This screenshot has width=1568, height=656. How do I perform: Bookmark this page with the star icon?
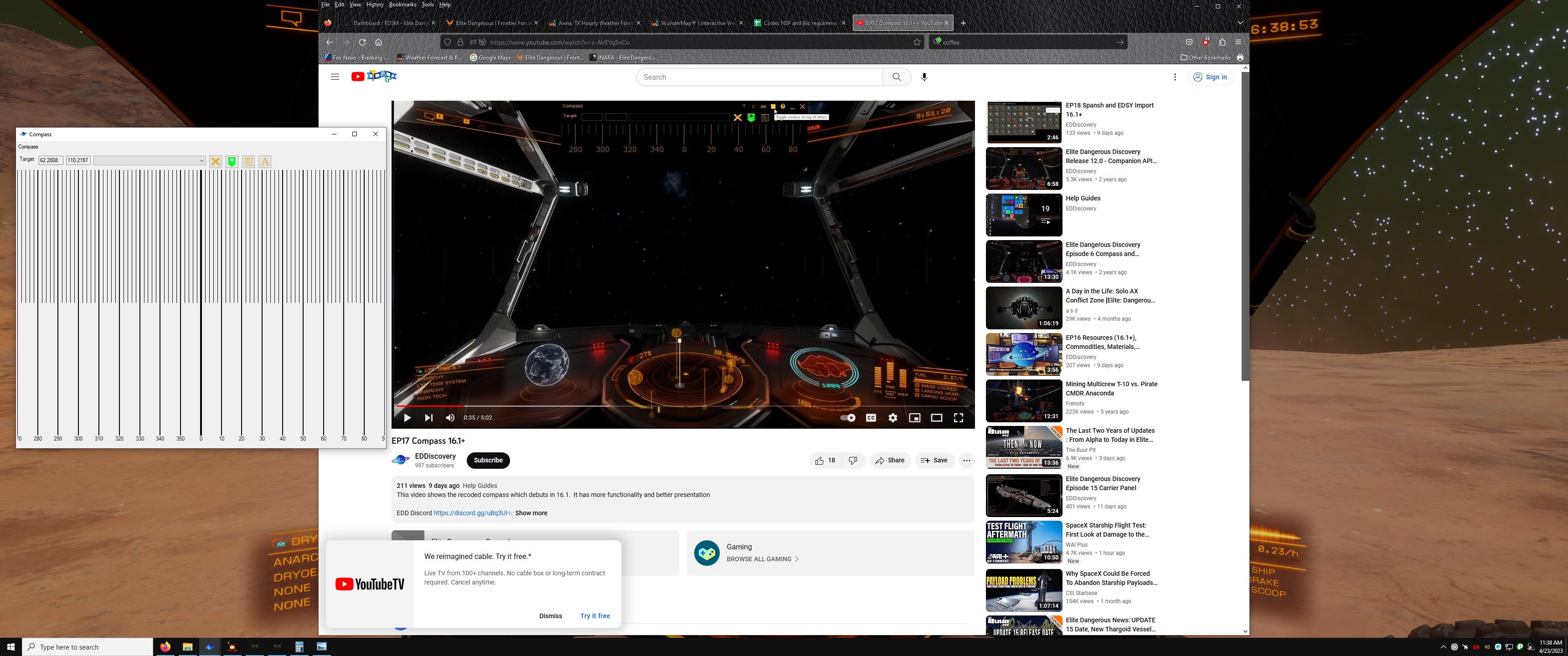point(917,42)
